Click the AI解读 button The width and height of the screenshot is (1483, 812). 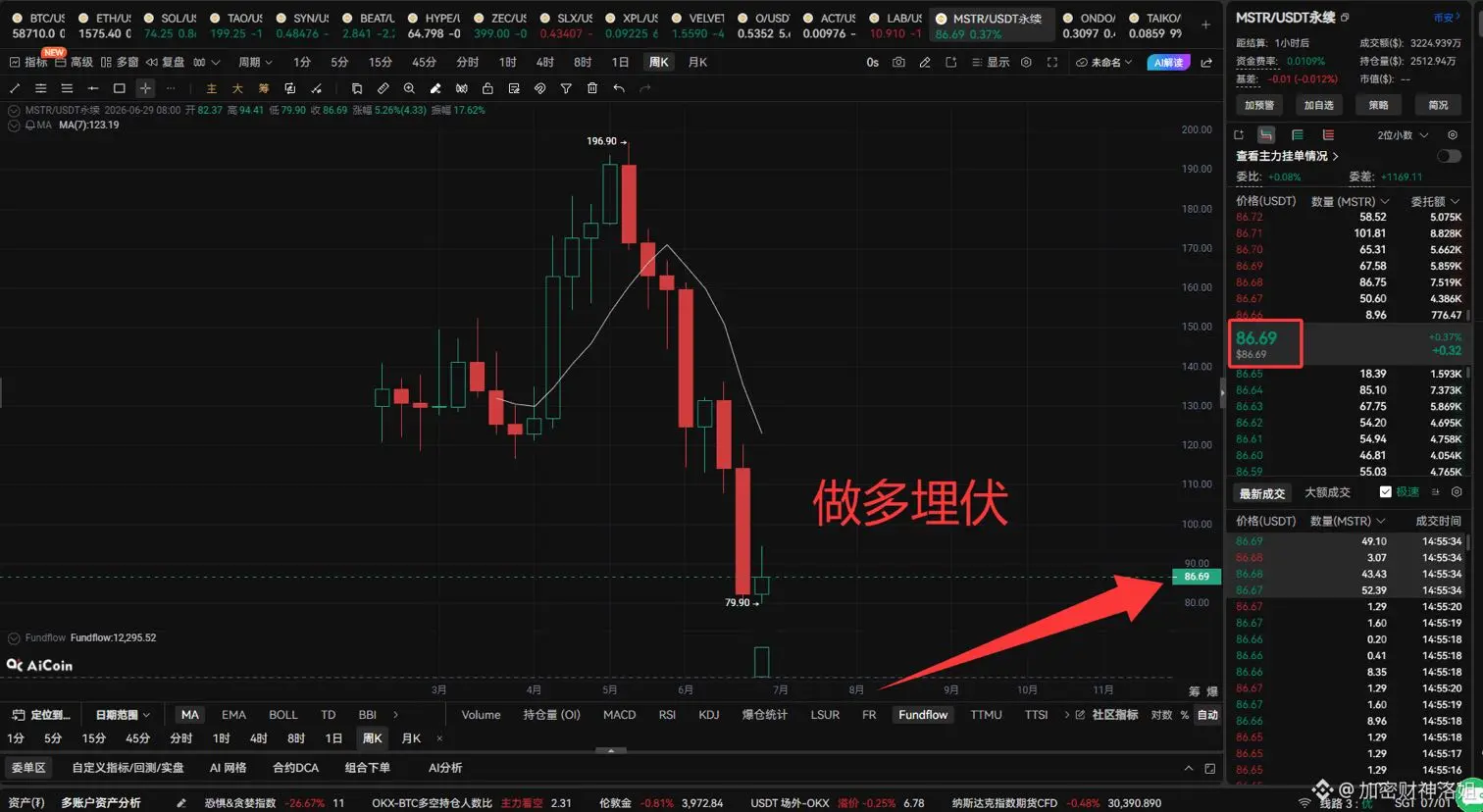pos(1168,62)
